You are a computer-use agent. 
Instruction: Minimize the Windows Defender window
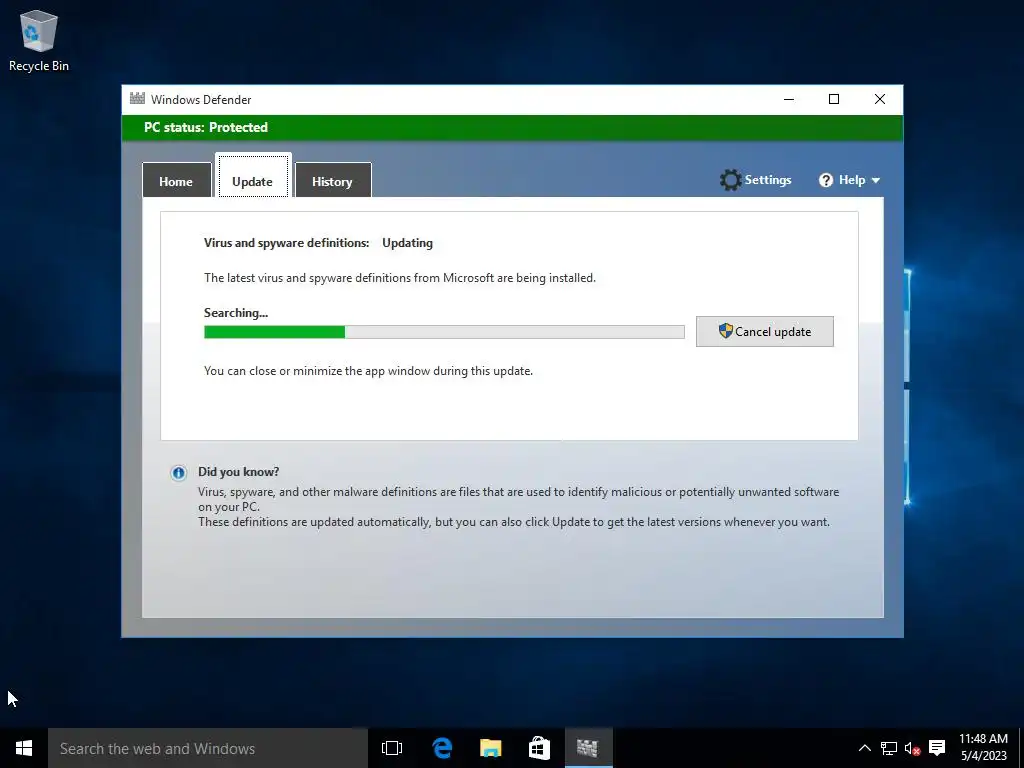[789, 99]
